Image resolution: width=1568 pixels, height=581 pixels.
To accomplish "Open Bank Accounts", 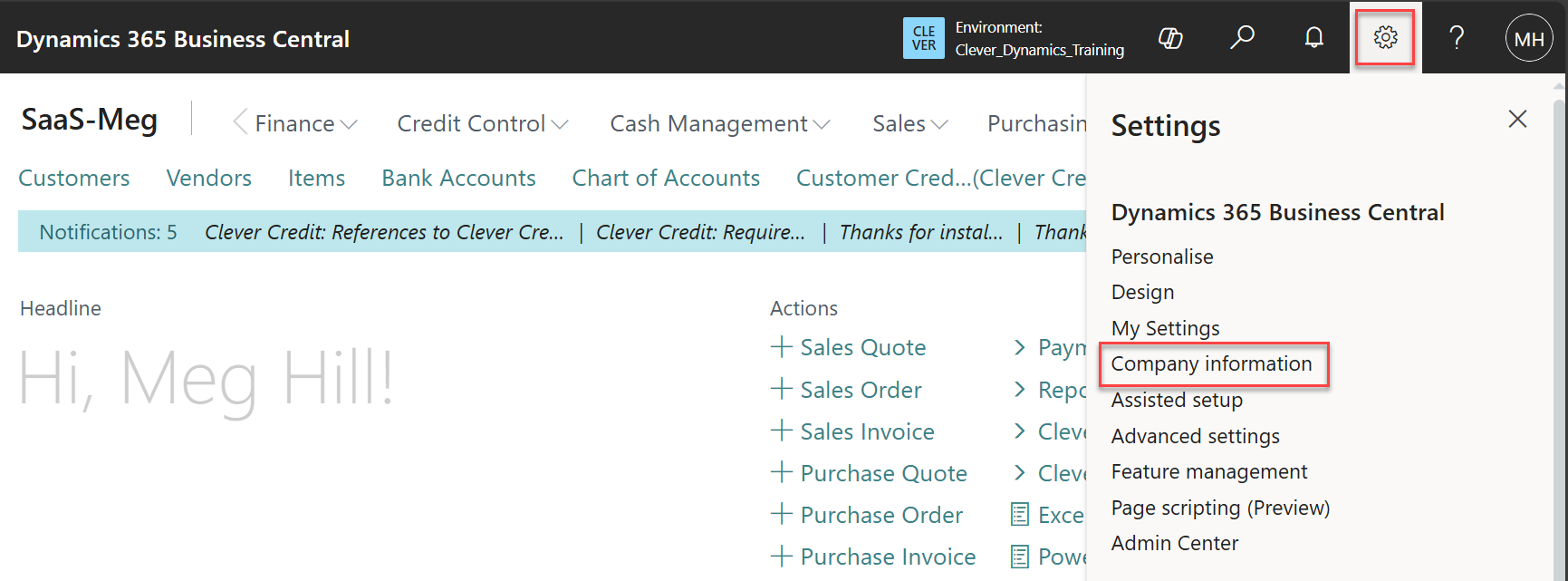I will [458, 178].
